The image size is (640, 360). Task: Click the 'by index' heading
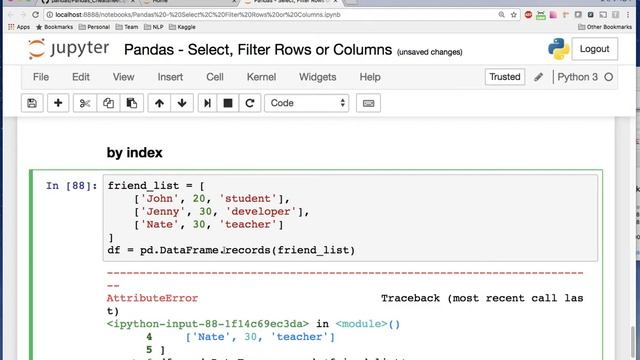click(x=134, y=153)
